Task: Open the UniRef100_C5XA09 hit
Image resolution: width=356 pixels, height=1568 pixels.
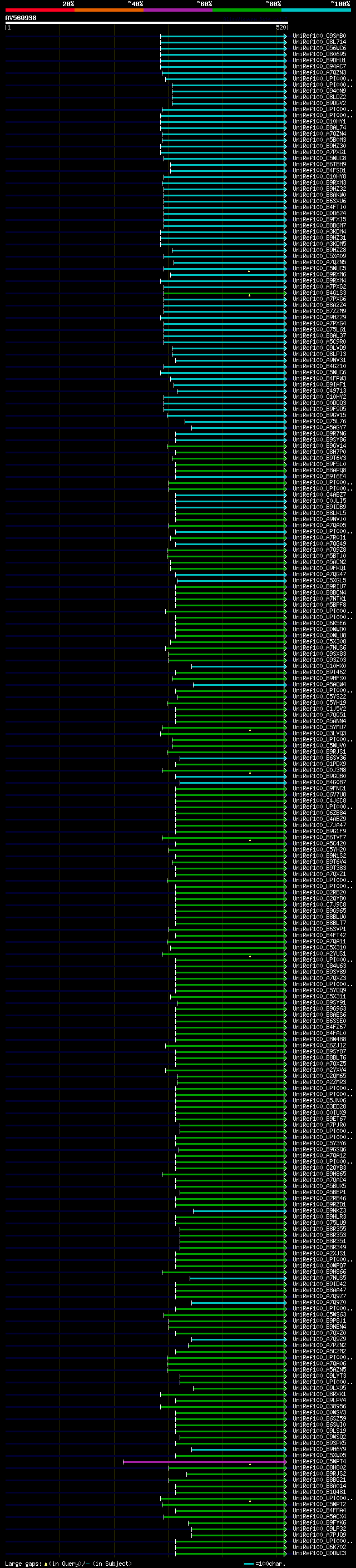Action: pos(319,256)
